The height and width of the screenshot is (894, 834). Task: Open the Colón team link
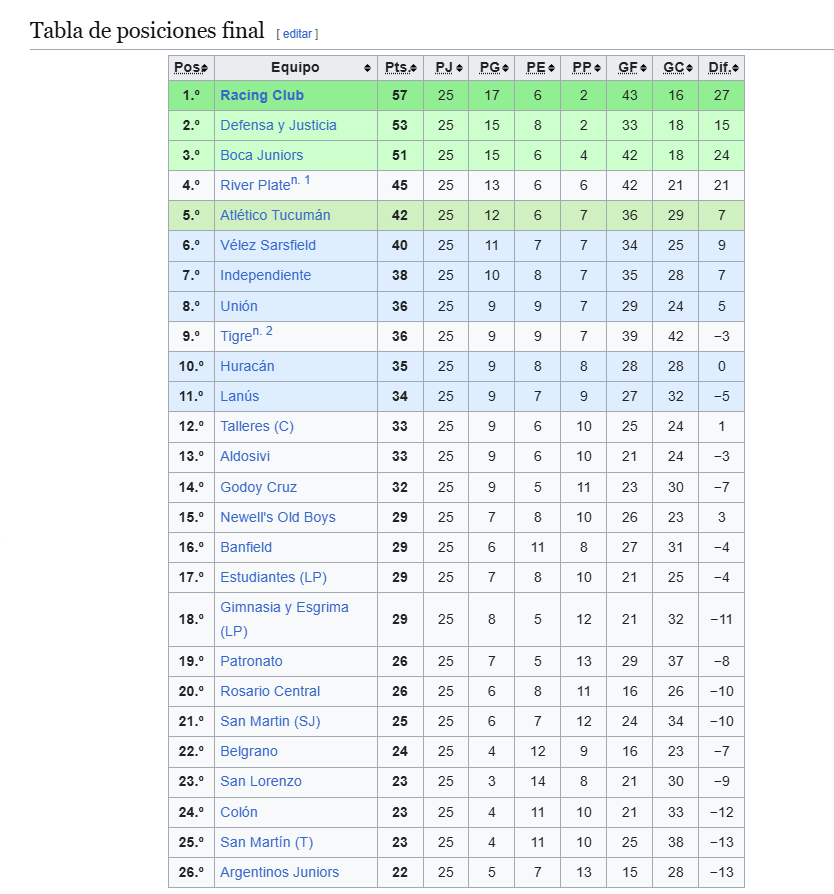point(239,812)
